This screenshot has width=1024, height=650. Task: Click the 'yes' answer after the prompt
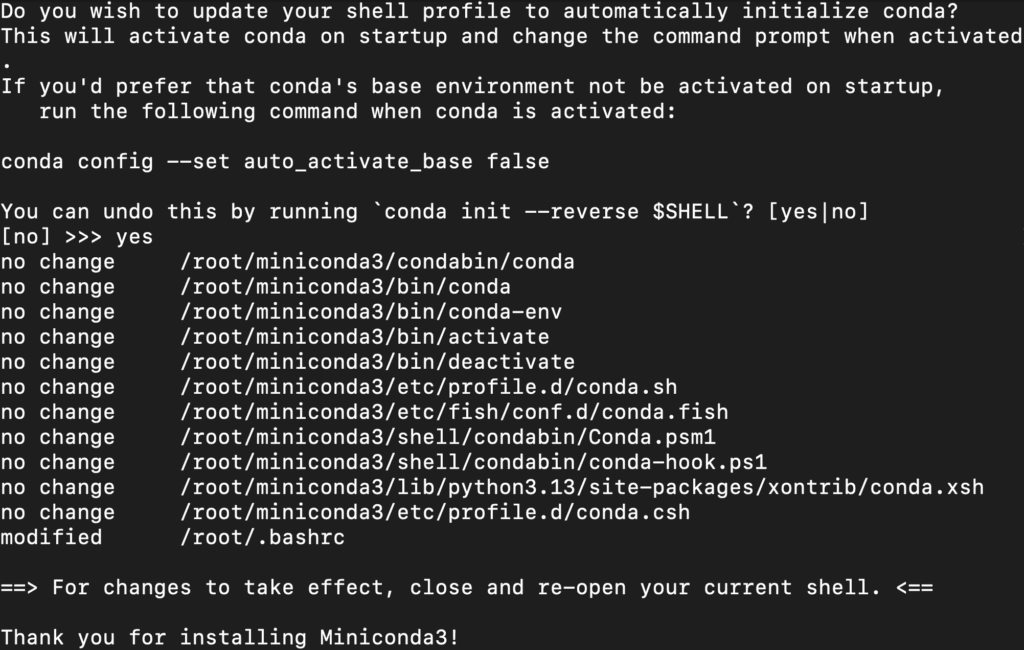click(135, 236)
